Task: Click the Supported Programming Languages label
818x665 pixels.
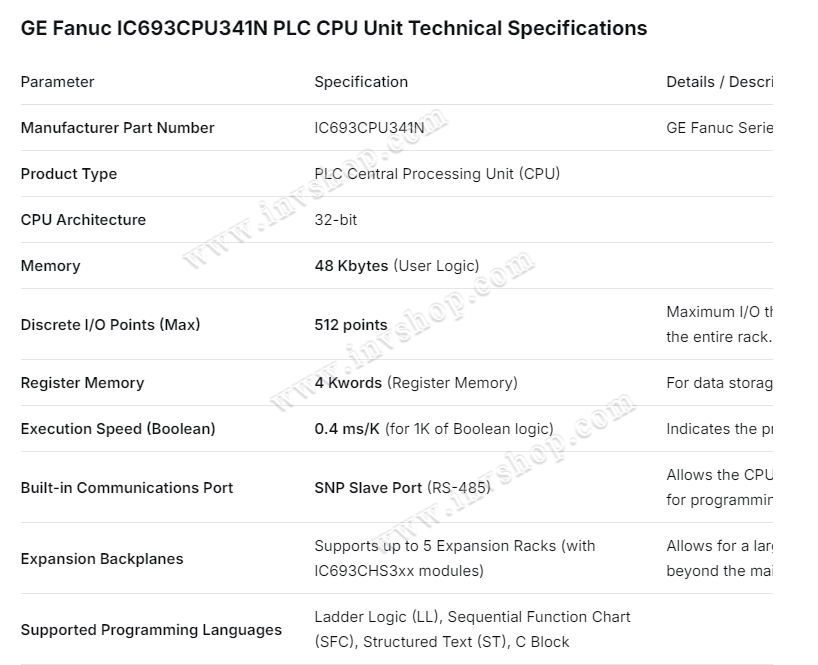Action: [x=151, y=630]
